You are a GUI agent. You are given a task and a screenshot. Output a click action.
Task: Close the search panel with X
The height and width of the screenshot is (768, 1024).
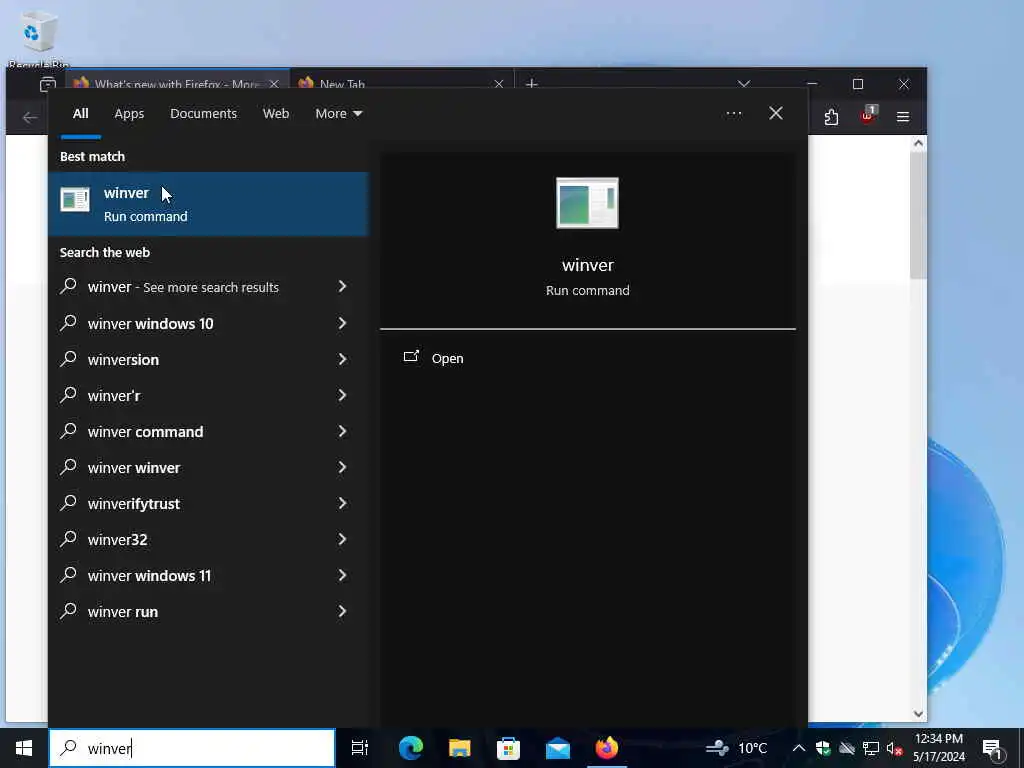point(776,114)
